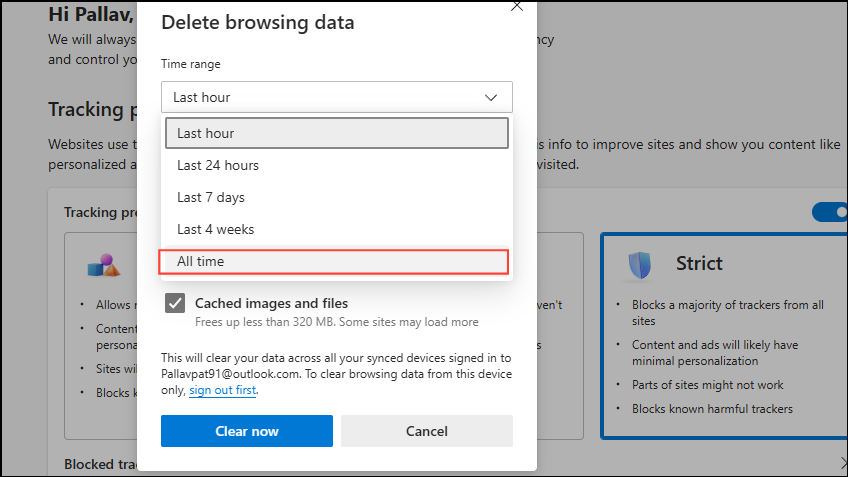
Task: Click the Time range dropdown chevron arrow
Action: 491,97
